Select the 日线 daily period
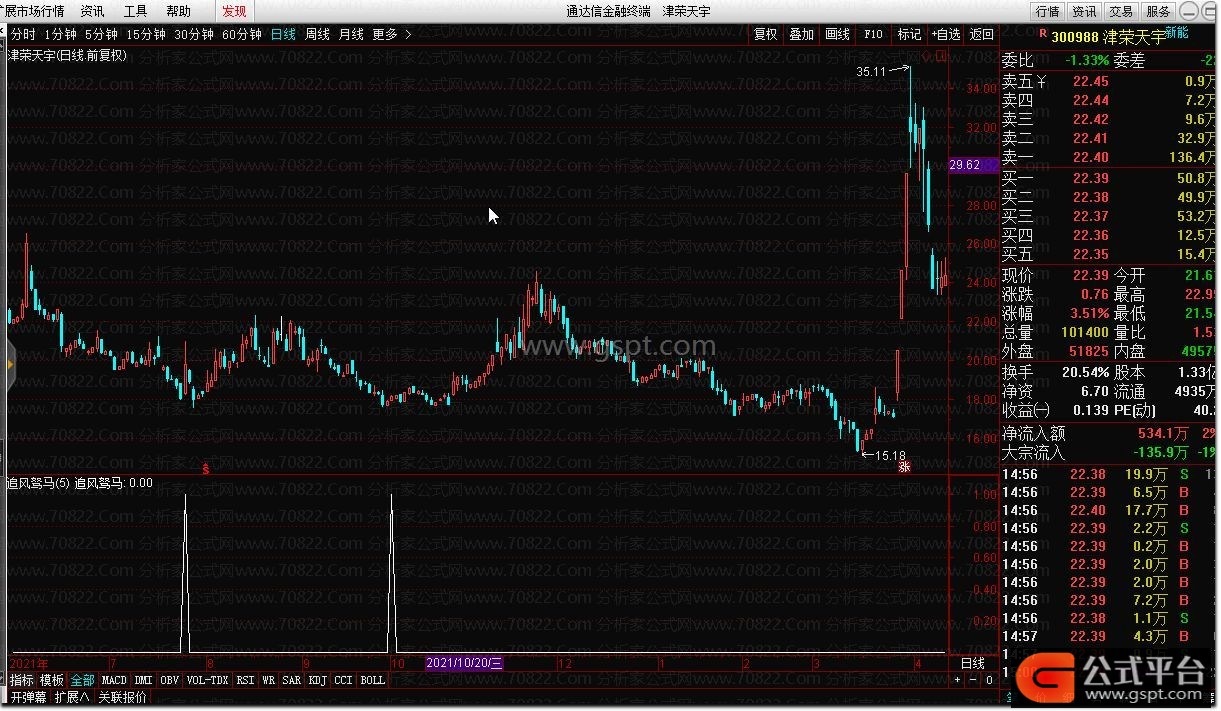 click(284, 34)
